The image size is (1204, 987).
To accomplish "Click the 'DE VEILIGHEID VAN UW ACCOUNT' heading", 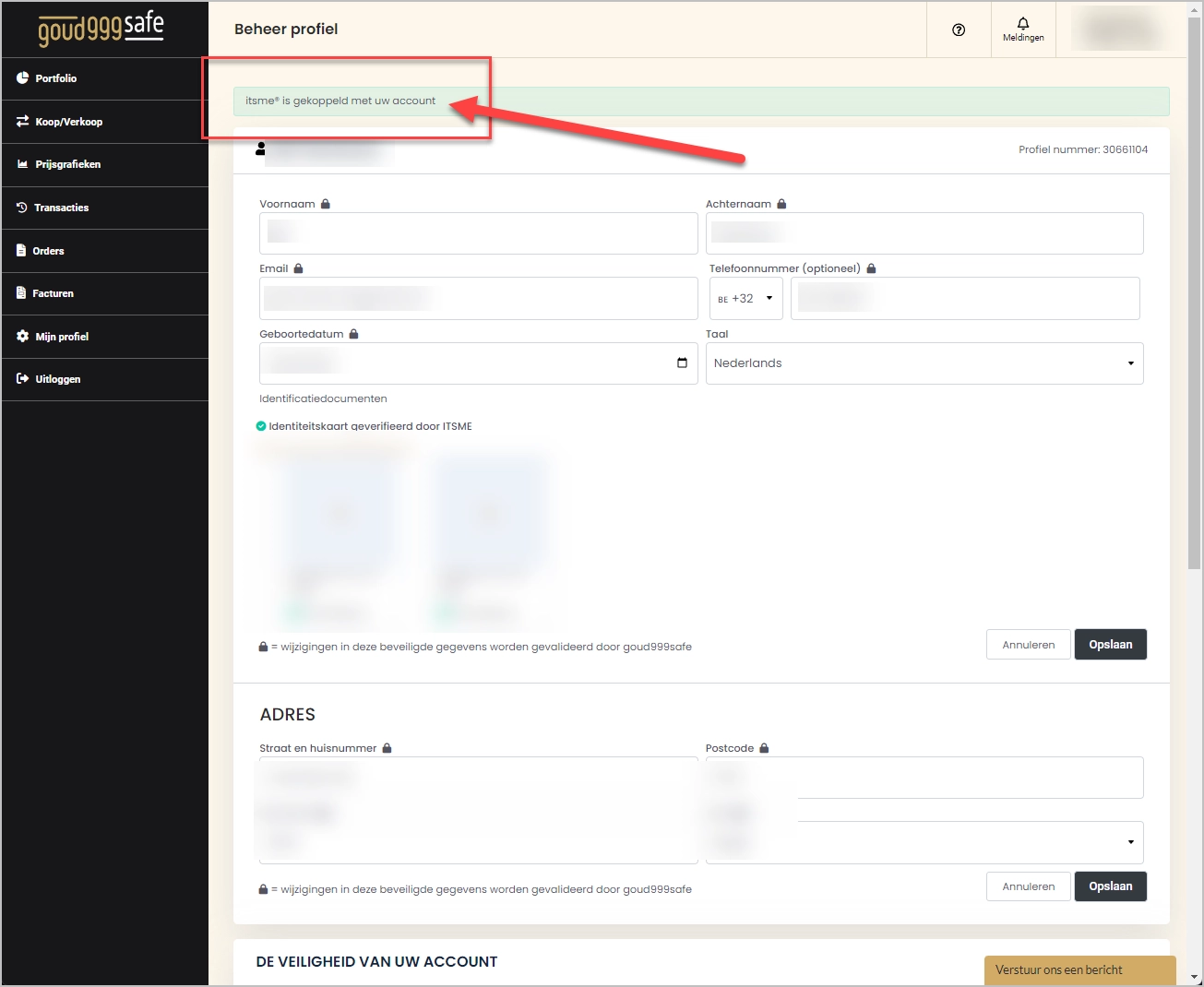I will 376,961.
